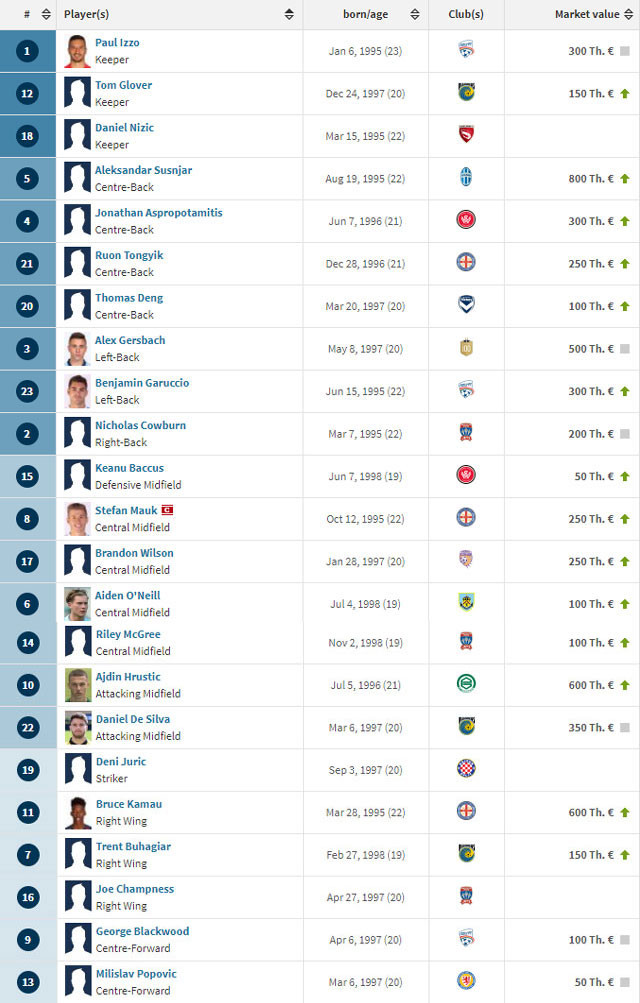The width and height of the screenshot is (640, 1003).
Task: Click Deni Juric's checkered club crest
Action: [466, 768]
